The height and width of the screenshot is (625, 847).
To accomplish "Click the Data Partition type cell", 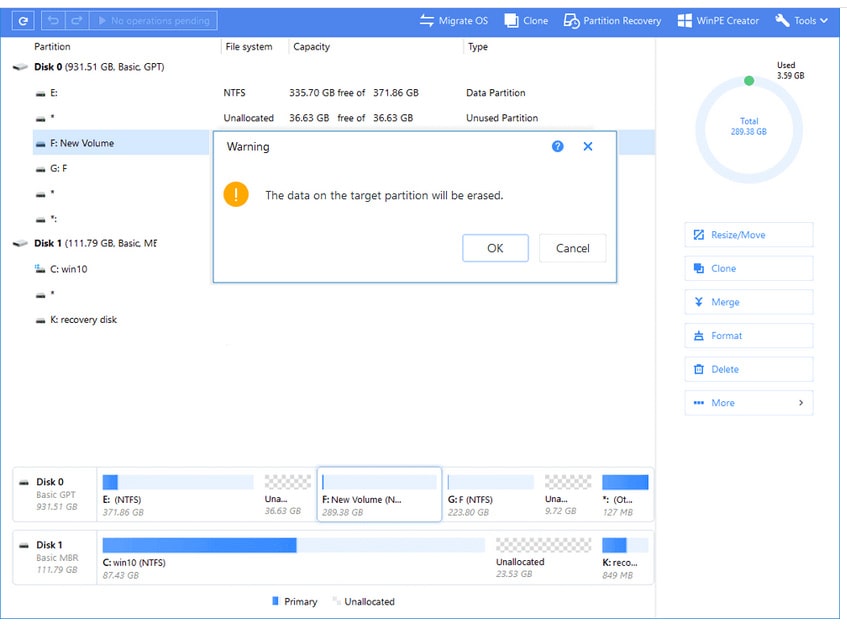I will 495,93.
